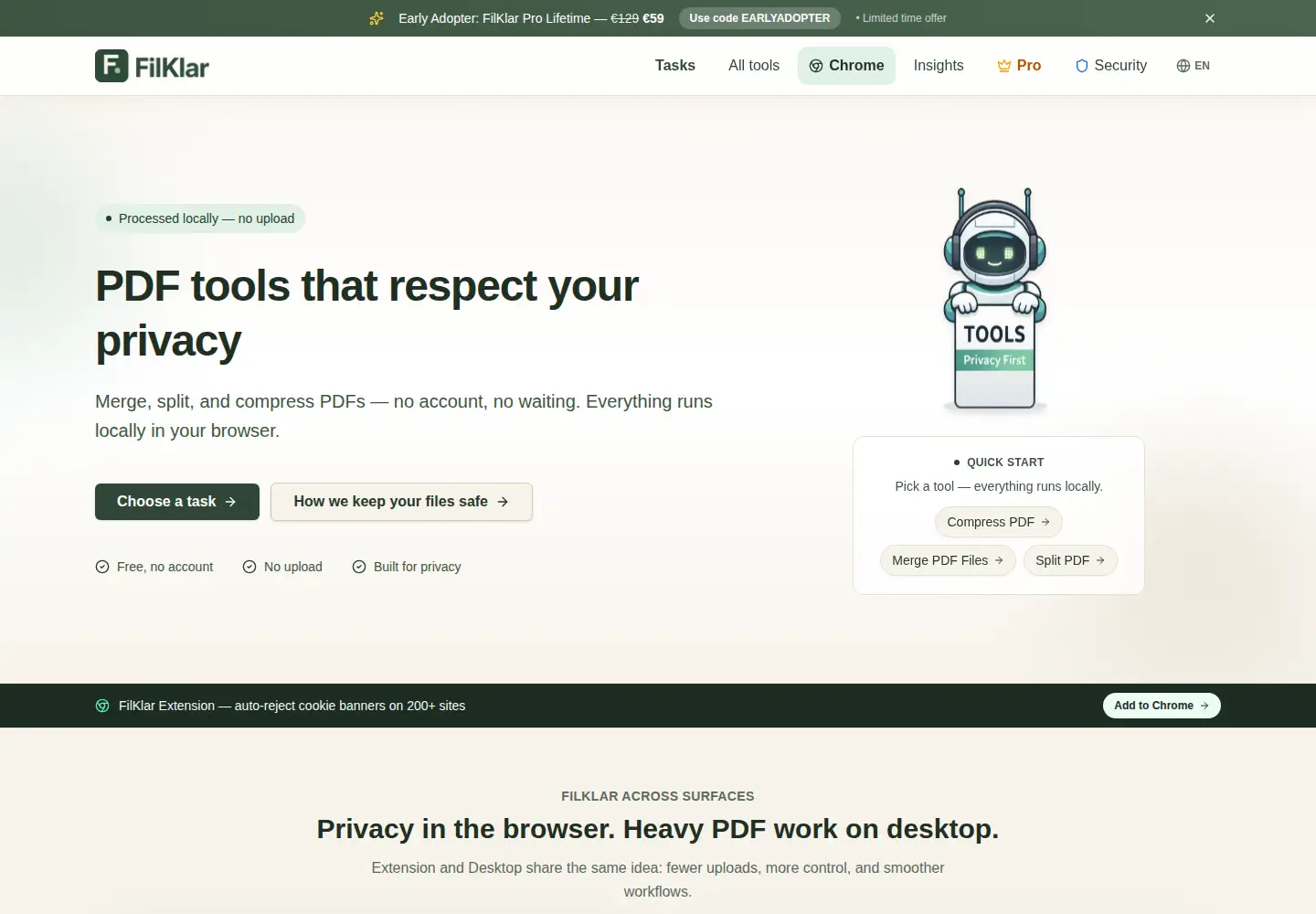Click the Chrome icon in the header tab
Viewport: 1316px width, 914px height.
(x=816, y=66)
